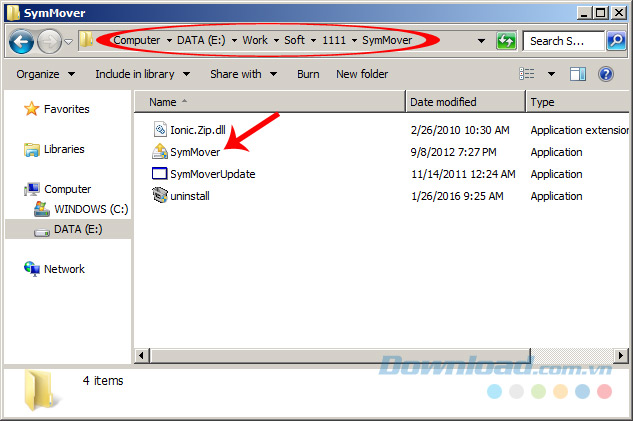Click the Search magnifier icon
Viewport: 633px width, 421px height.
pos(616,41)
